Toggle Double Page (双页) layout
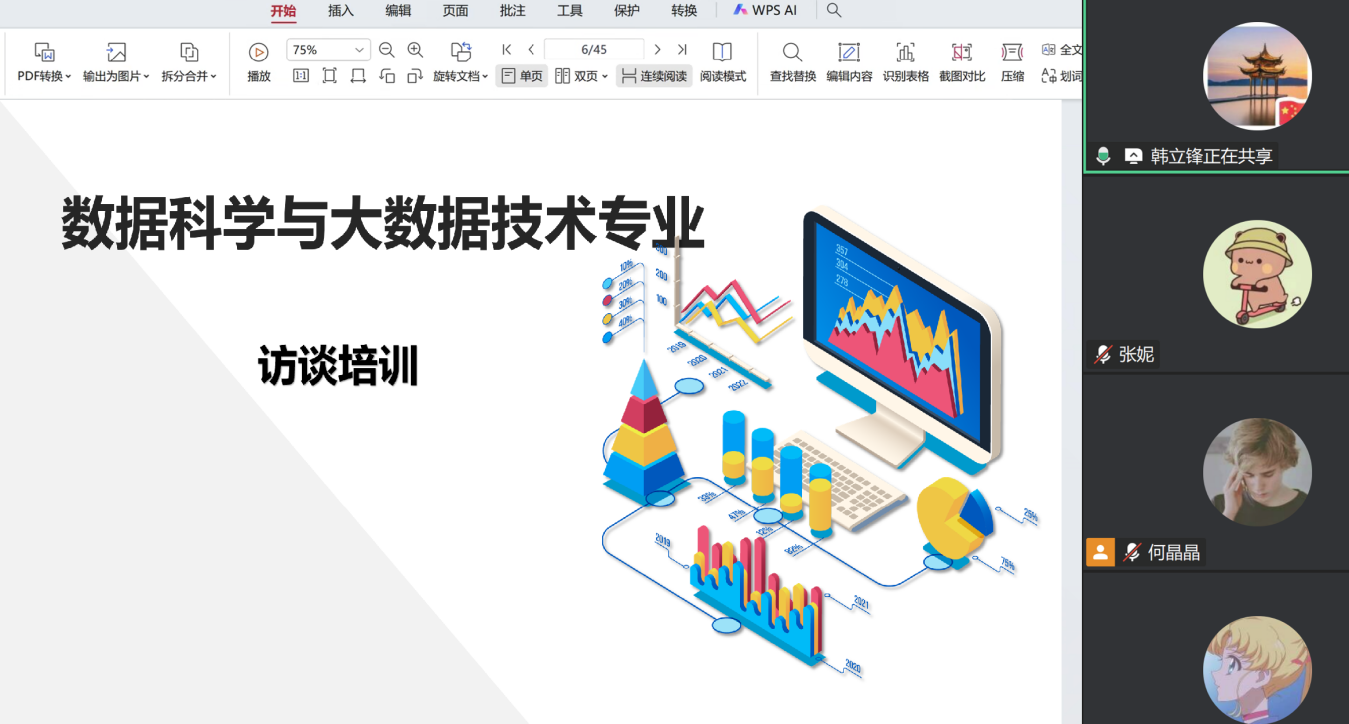Screen dimensions: 1349x724 pos(581,76)
